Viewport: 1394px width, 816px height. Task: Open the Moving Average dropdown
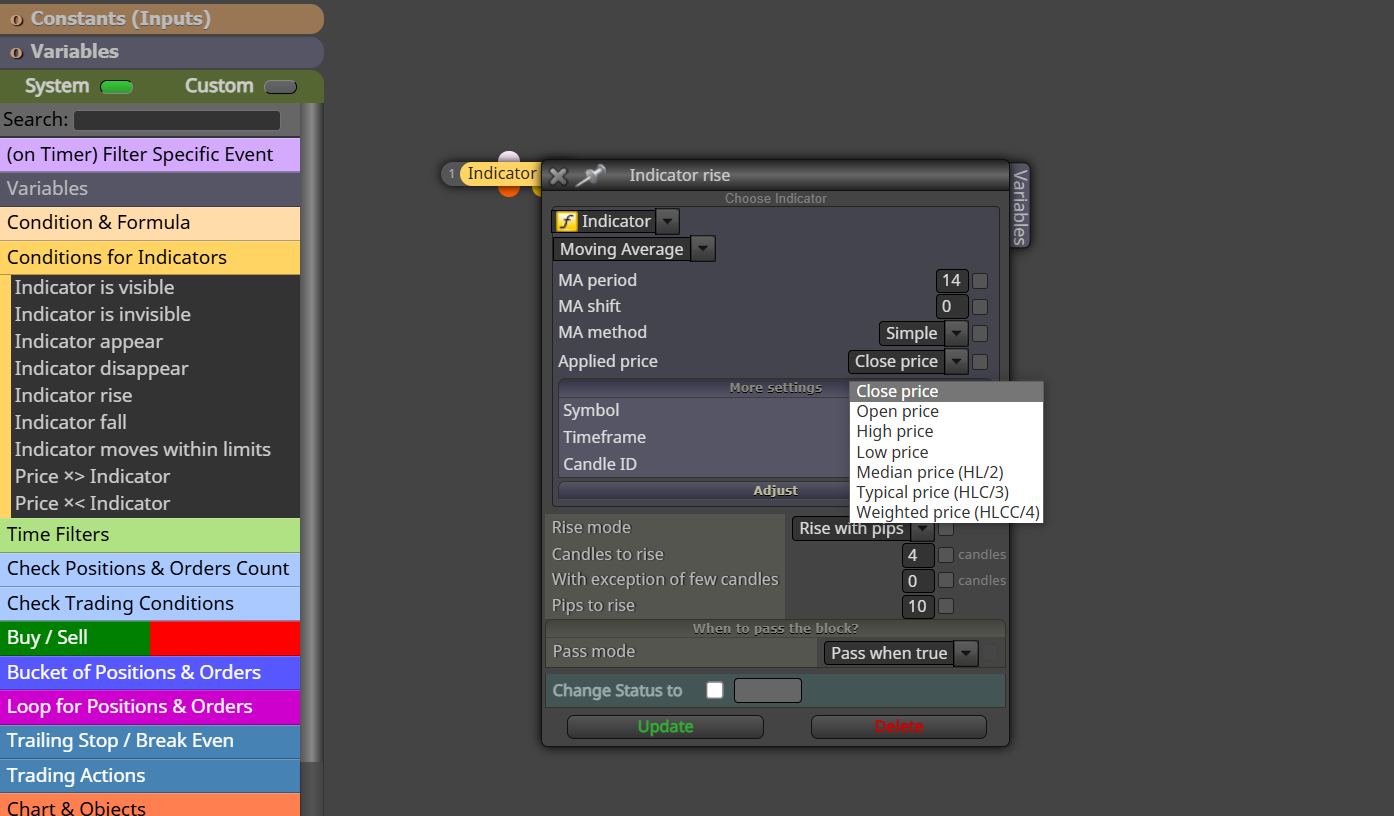pos(704,249)
